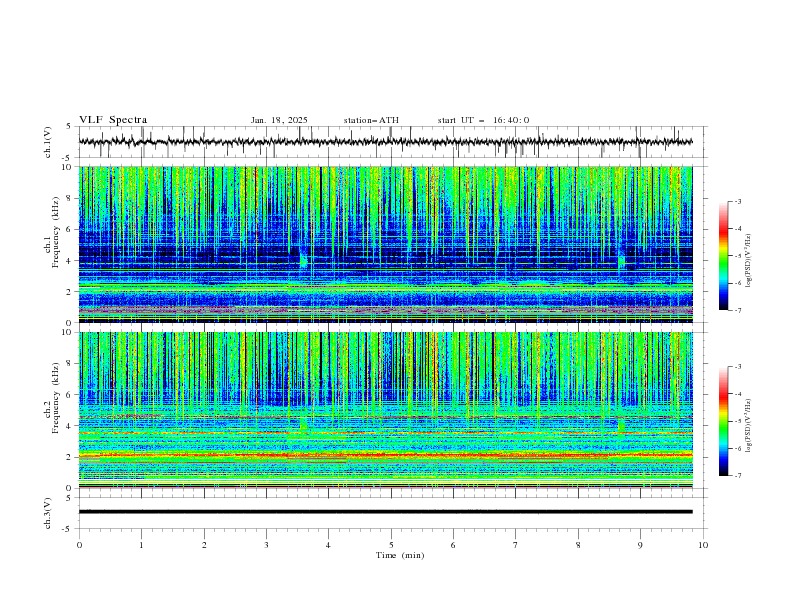Click time axis tick label "3"
This screenshot has width=792, height=612.
(266, 545)
